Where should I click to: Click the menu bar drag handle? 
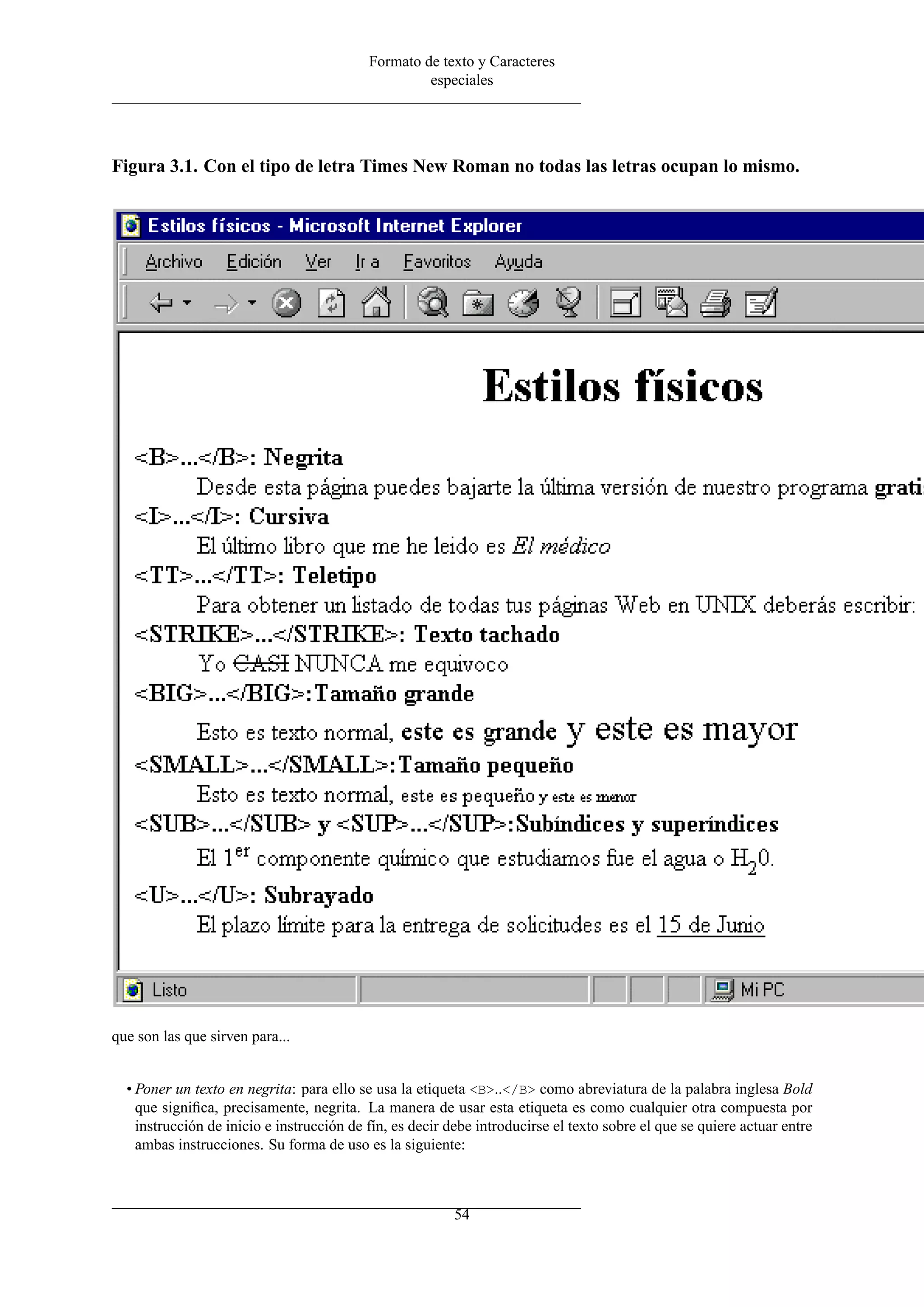pos(125,262)
